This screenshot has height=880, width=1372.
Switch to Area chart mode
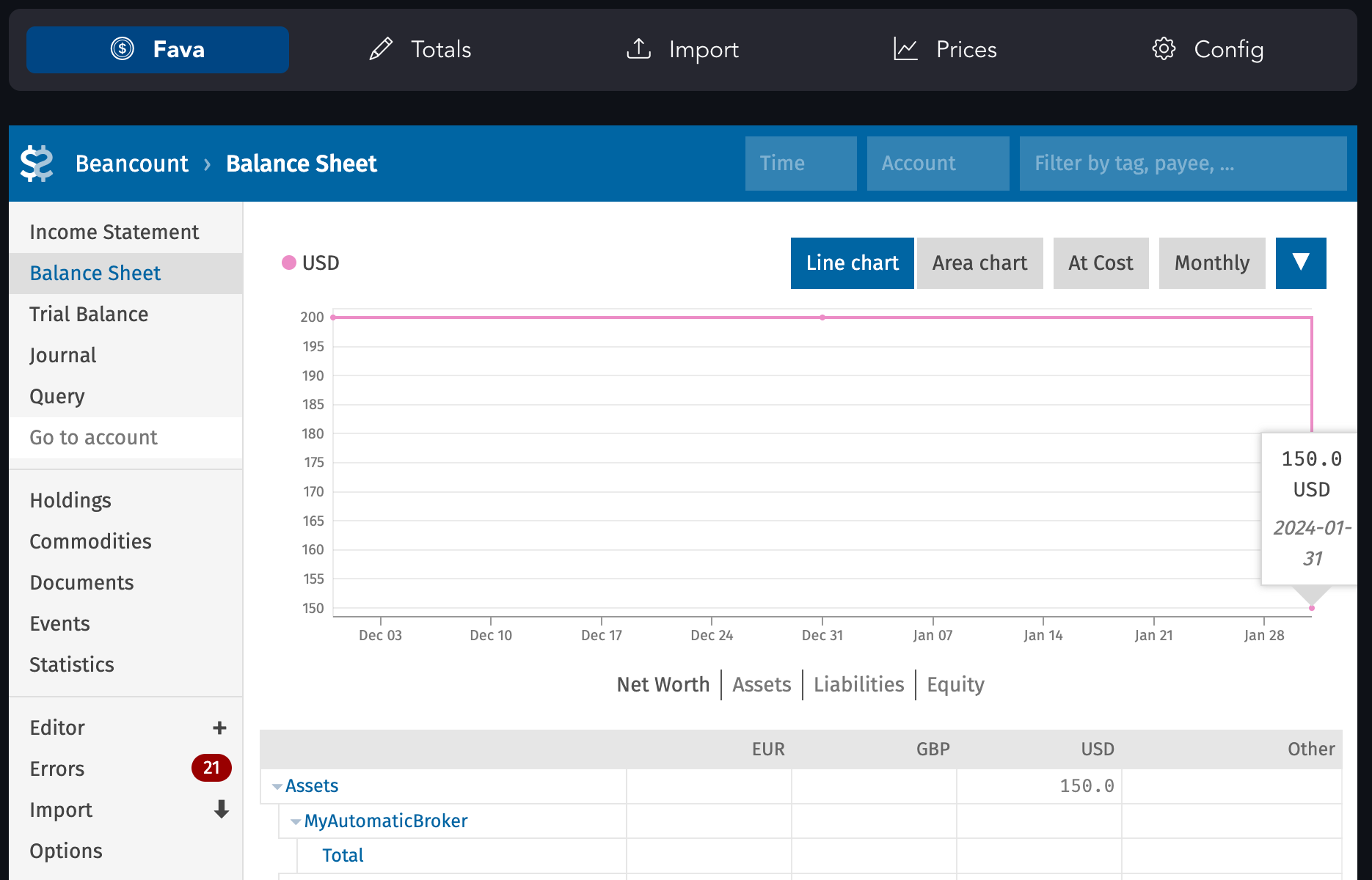click(980, 263)
